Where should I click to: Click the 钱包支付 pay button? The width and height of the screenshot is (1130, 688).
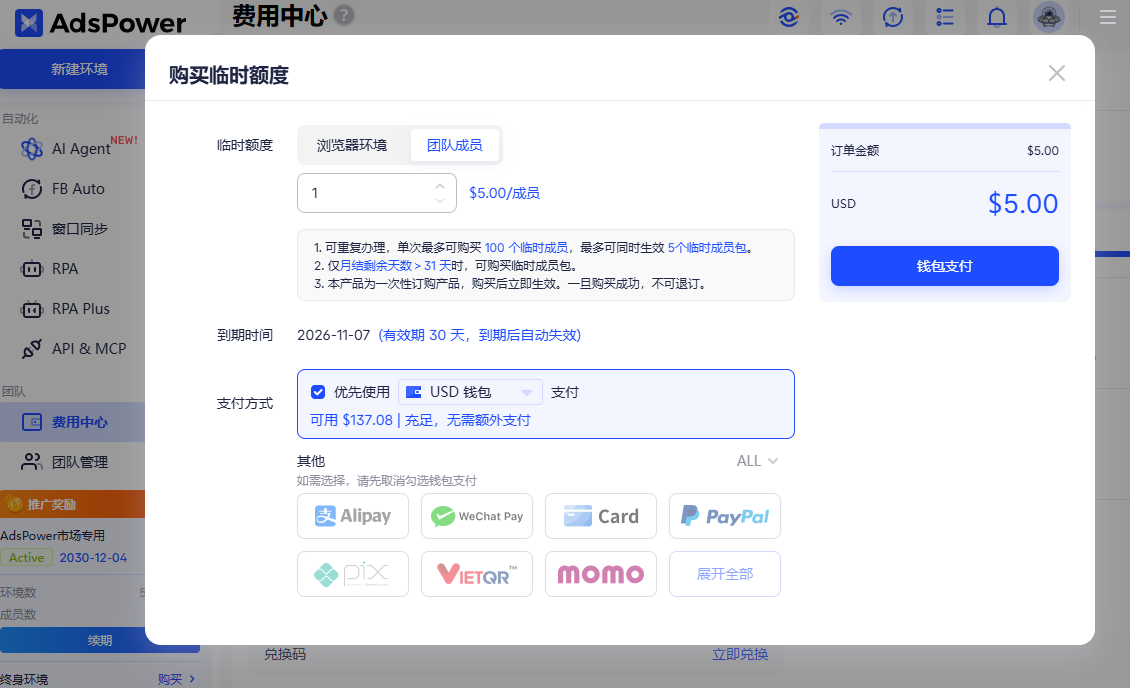(945, 266)
